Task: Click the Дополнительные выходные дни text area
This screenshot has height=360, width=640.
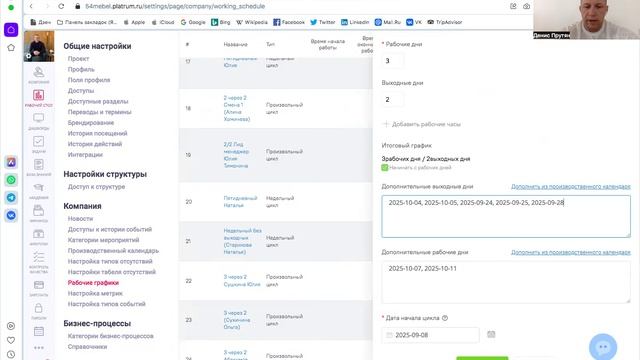Action: coord(506,216)
